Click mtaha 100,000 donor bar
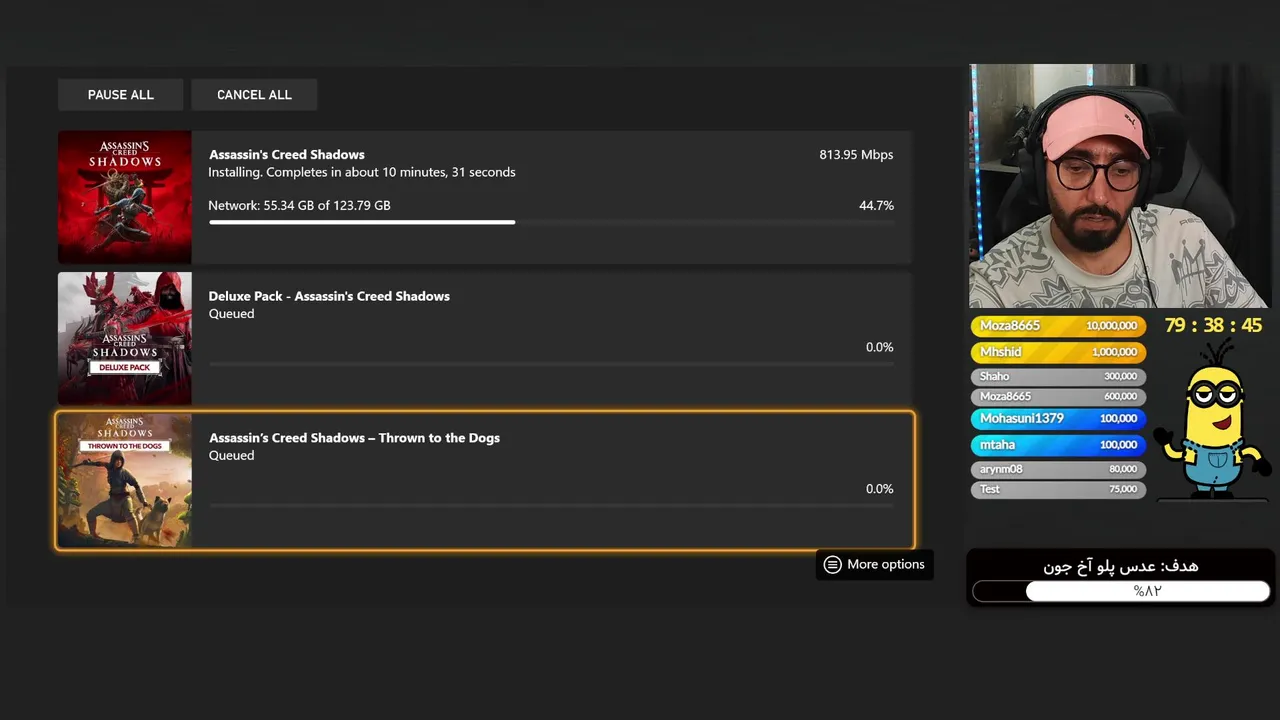Image resolution: width=1280 pixels, height=720 pixels. (x=1058, y=445)
